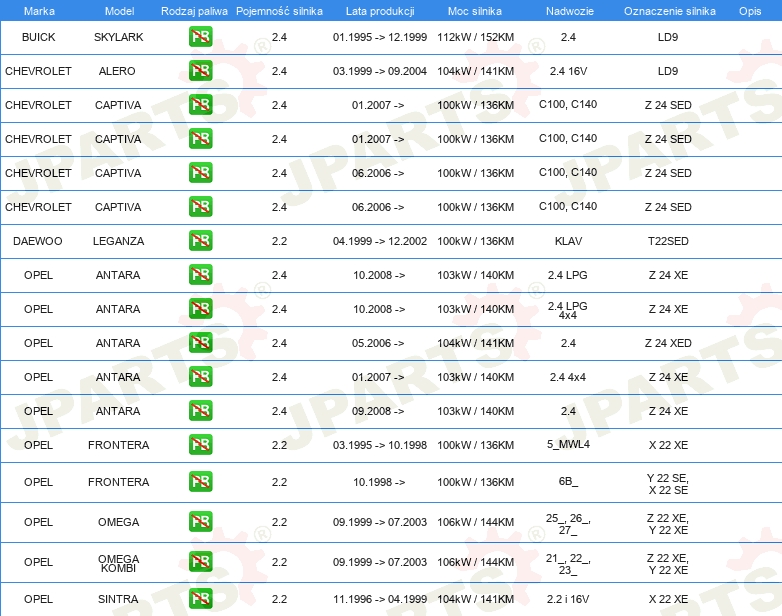This screenshot has height=616, width=782.
Task: Select the SINTRA model cell
Action: 118,599
